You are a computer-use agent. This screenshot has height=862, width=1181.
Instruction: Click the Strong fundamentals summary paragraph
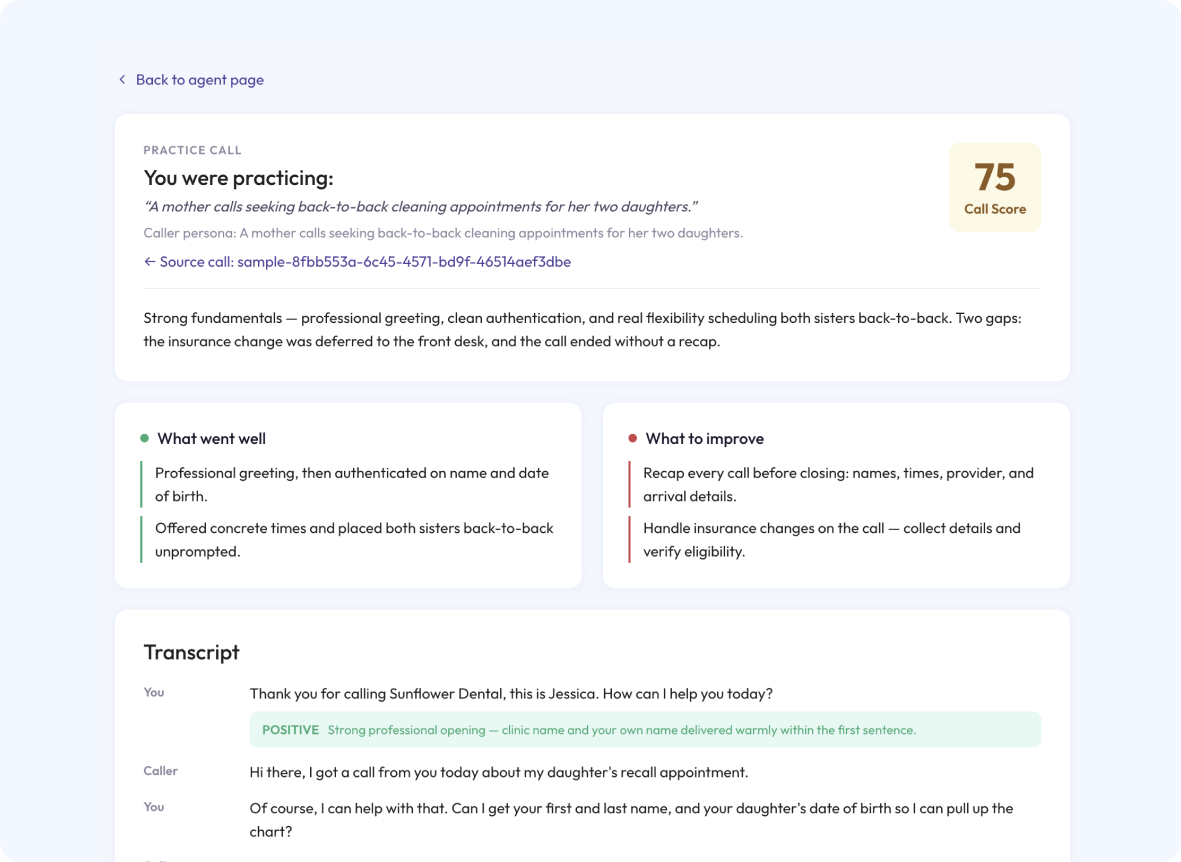(582, 329)
